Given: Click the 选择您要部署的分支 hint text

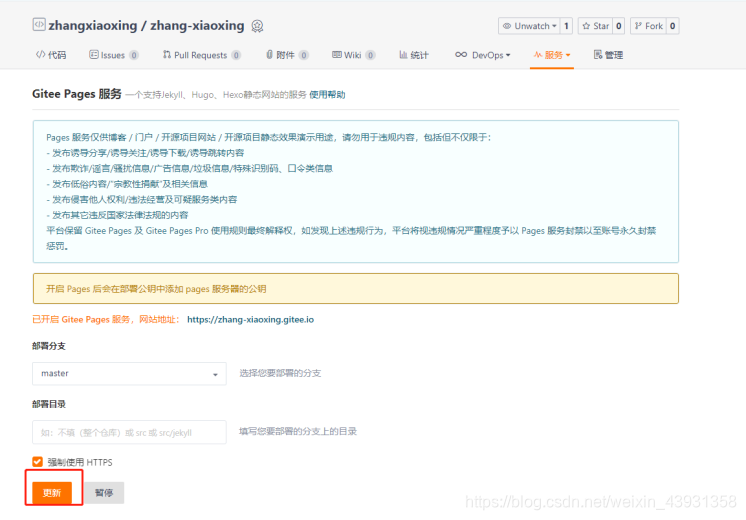Looking at the screenshot, I should click(x=280, y=373).
